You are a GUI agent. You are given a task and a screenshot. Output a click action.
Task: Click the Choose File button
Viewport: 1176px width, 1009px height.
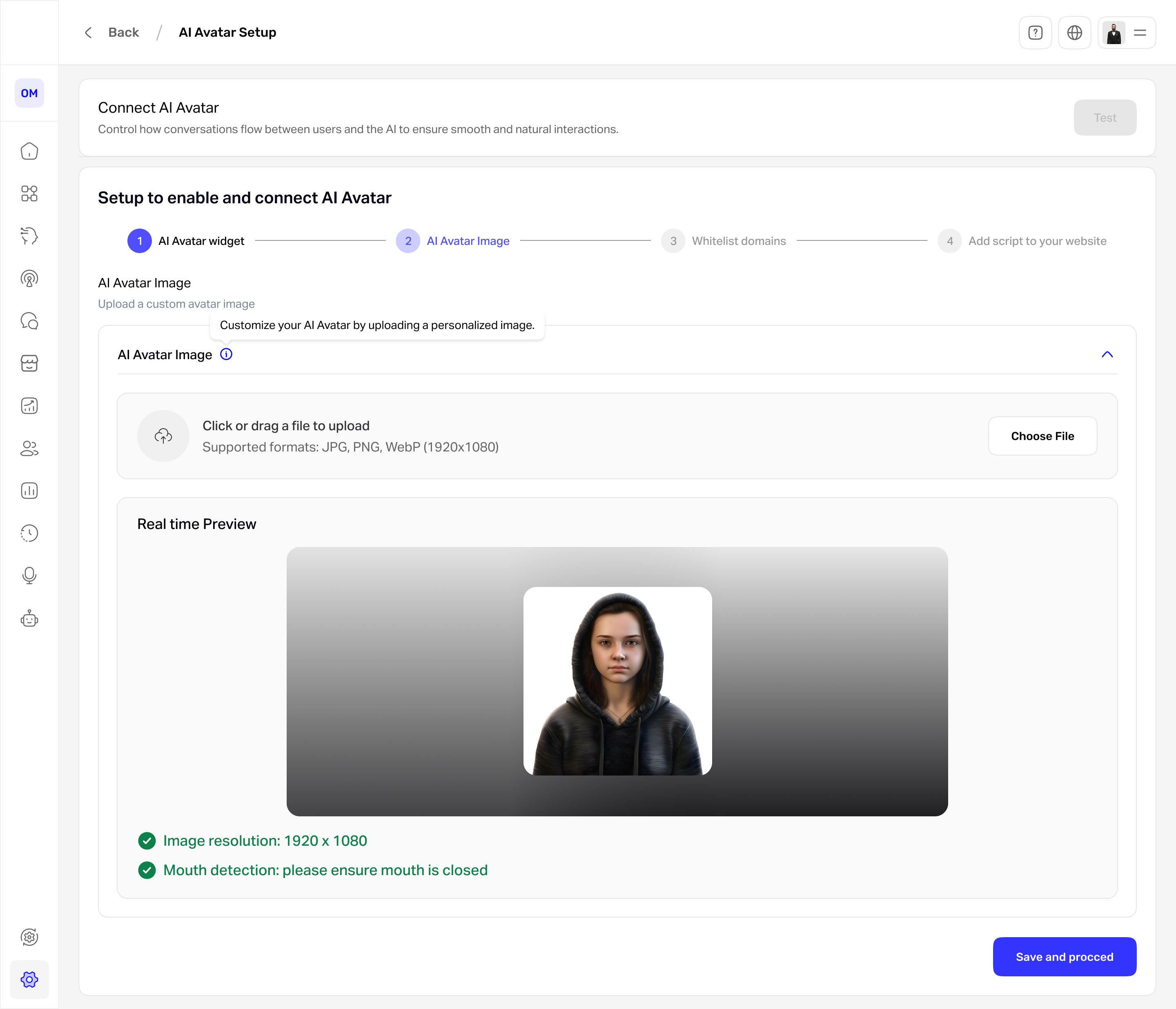(1042, 436)
